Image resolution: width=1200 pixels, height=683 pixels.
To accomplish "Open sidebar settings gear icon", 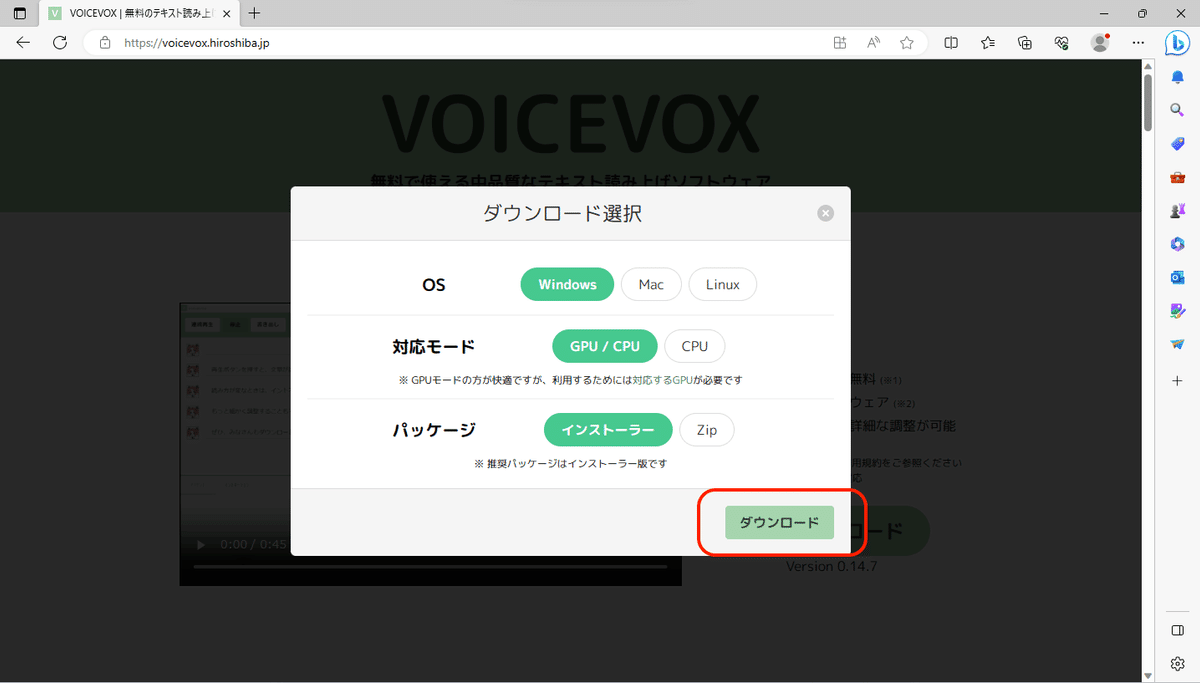I will (x=1178, y=664).
